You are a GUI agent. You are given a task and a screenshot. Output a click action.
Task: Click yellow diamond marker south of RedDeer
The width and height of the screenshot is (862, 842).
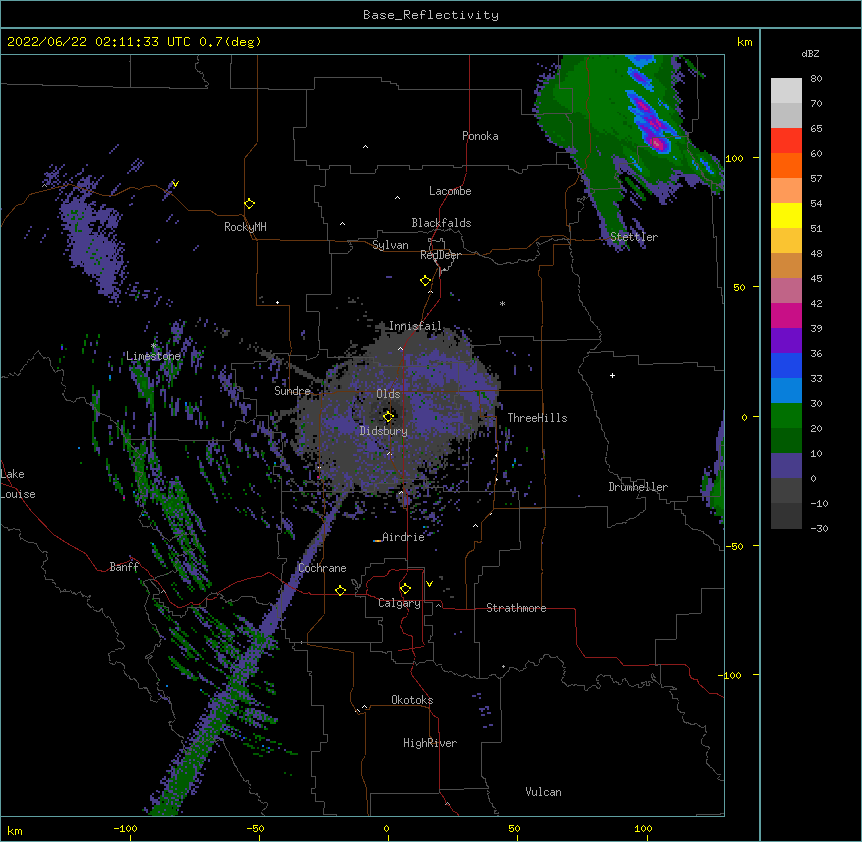tap(425, 281)
